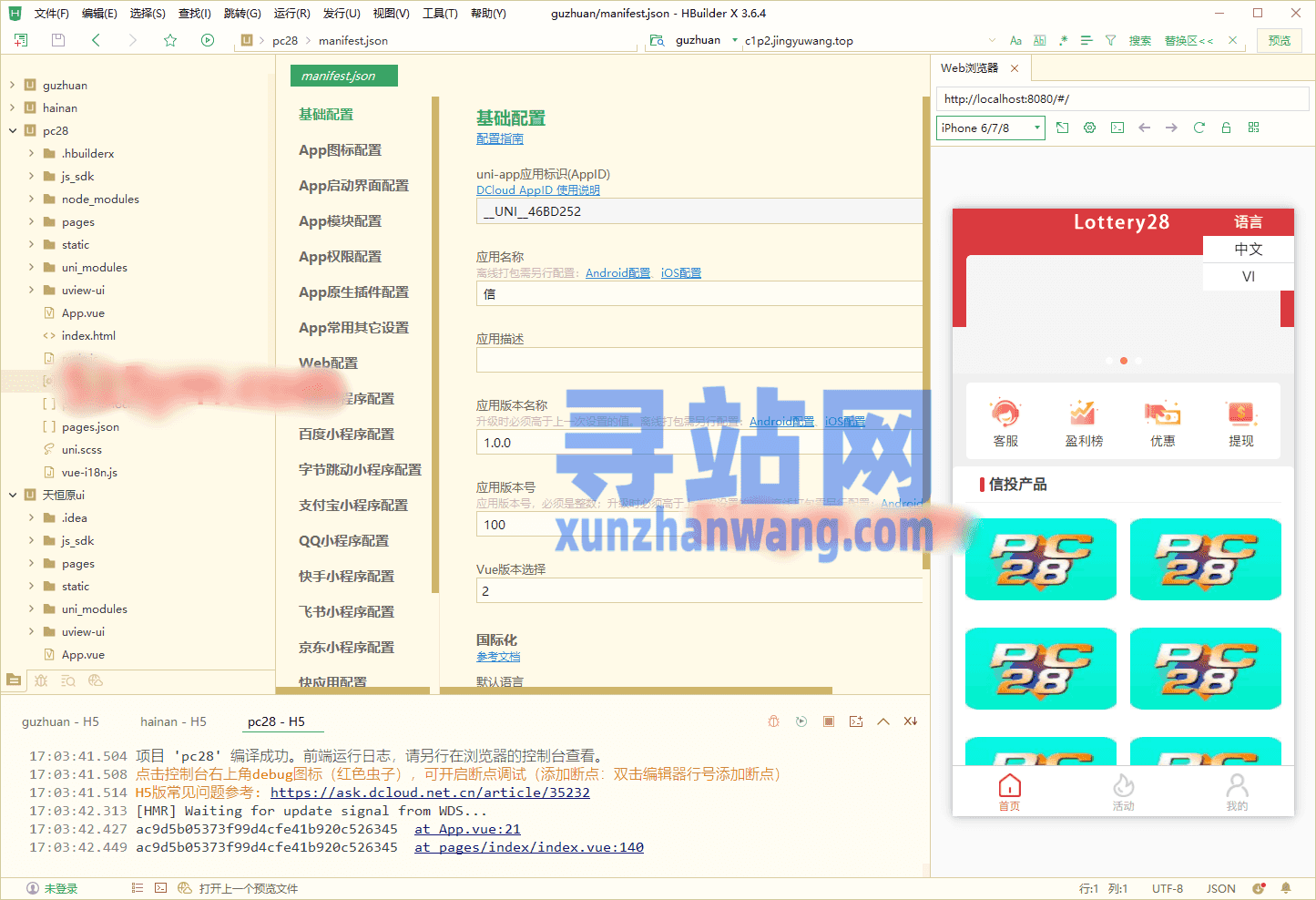Open App图标配置 settings section

point(340,150)
